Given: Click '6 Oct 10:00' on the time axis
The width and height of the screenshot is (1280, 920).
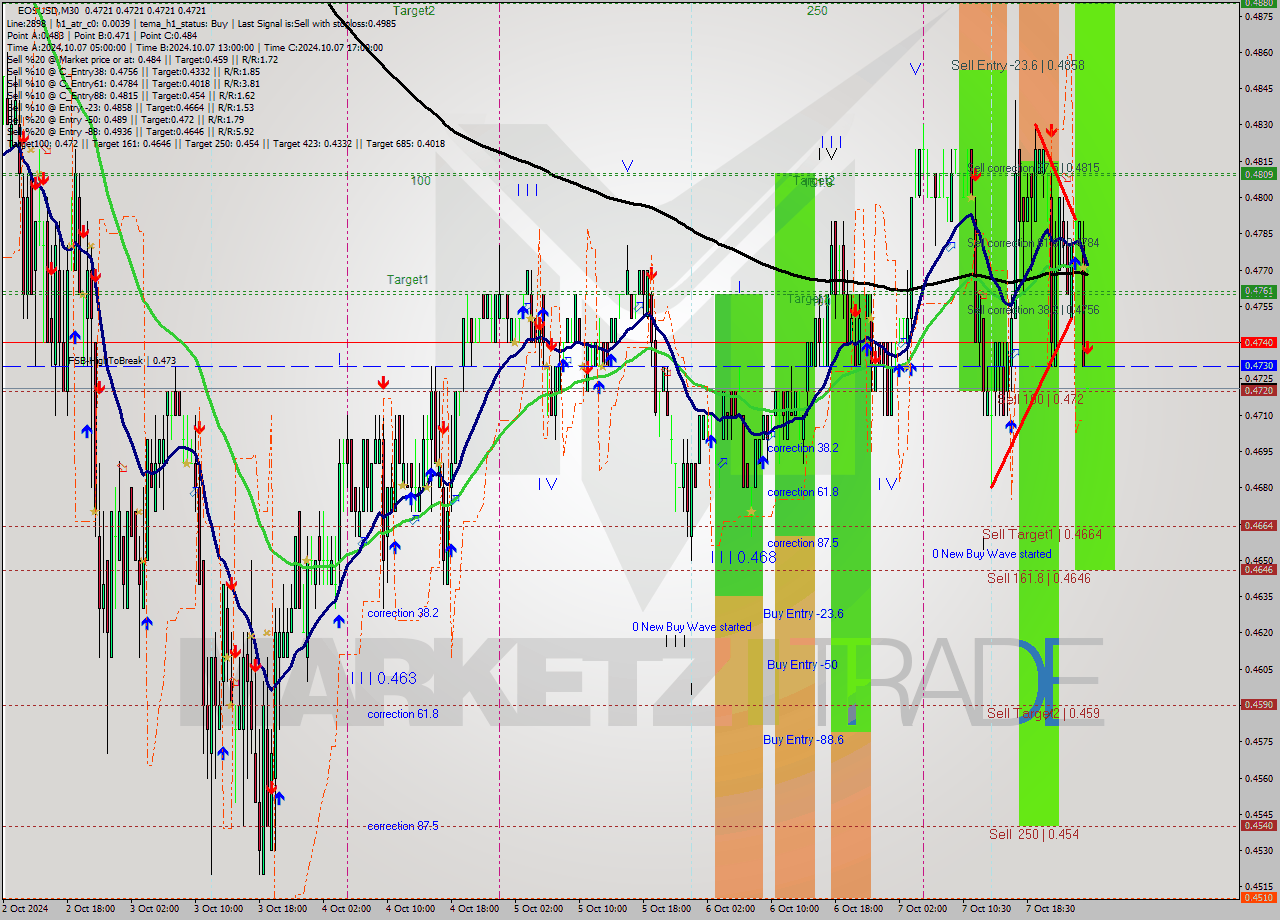Looking at the screenshot, I should (x=794, y=909).
